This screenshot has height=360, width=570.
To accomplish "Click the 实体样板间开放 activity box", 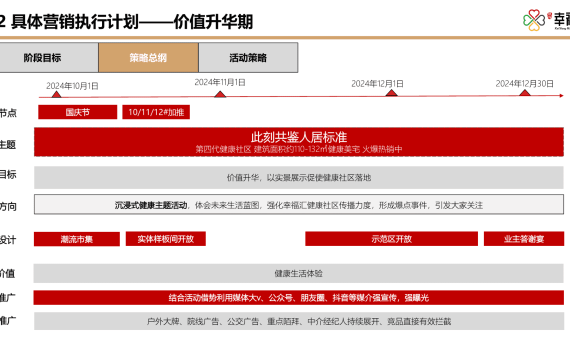I will (x=166, y=239).
